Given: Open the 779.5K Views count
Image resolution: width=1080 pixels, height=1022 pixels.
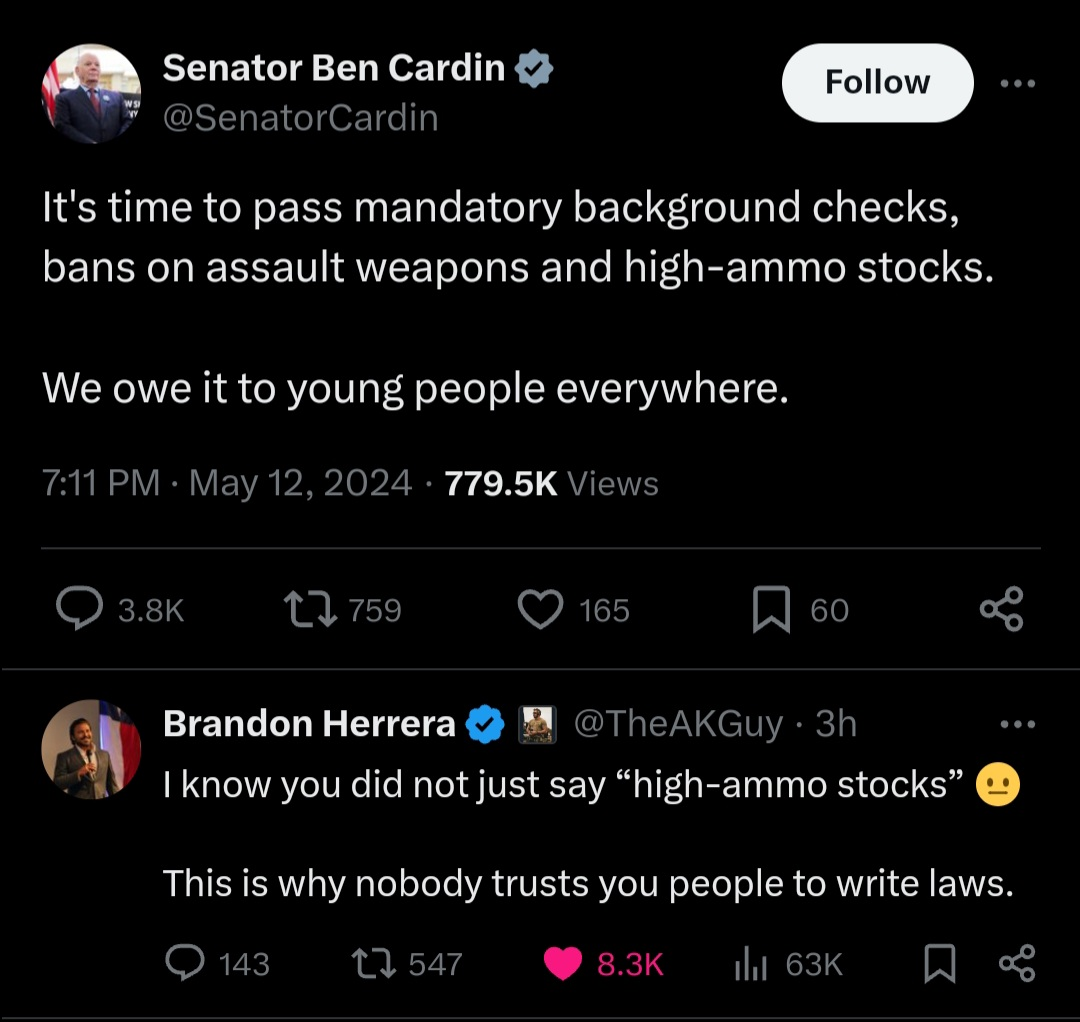Looking at the screenshot, I should pos(551,483).
